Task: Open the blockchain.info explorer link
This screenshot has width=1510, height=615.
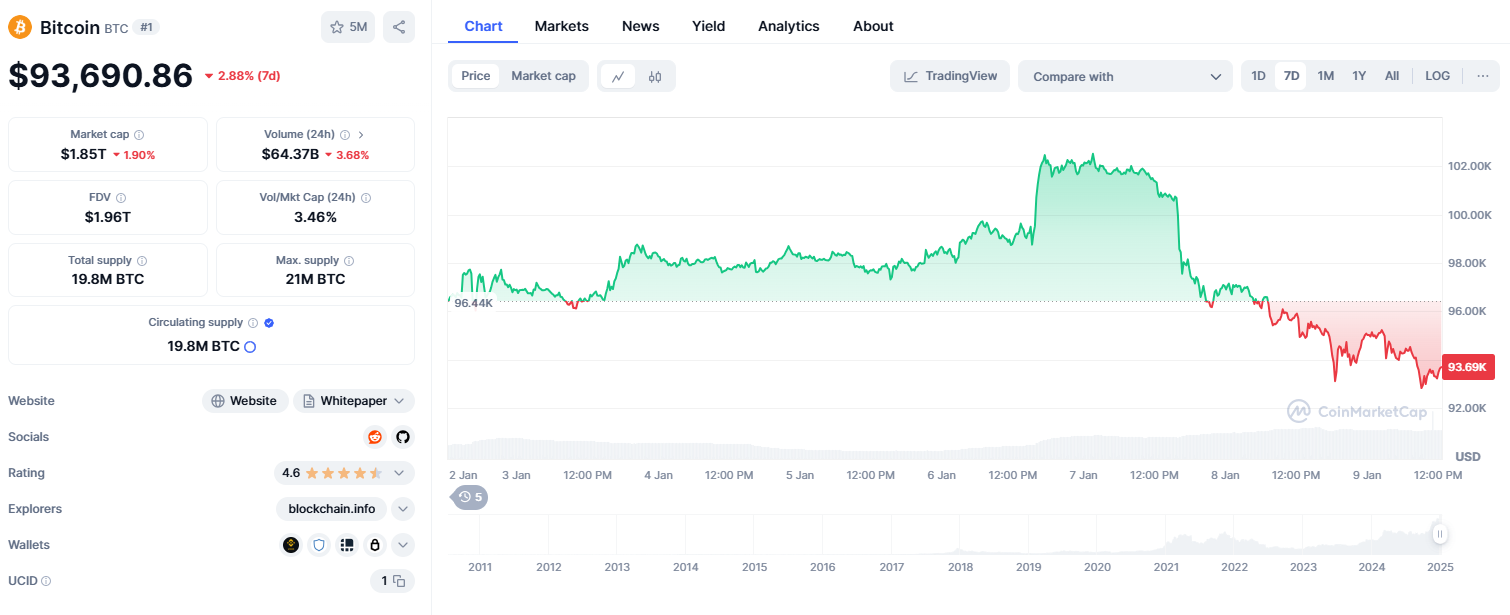Action: tap(331, 509)
